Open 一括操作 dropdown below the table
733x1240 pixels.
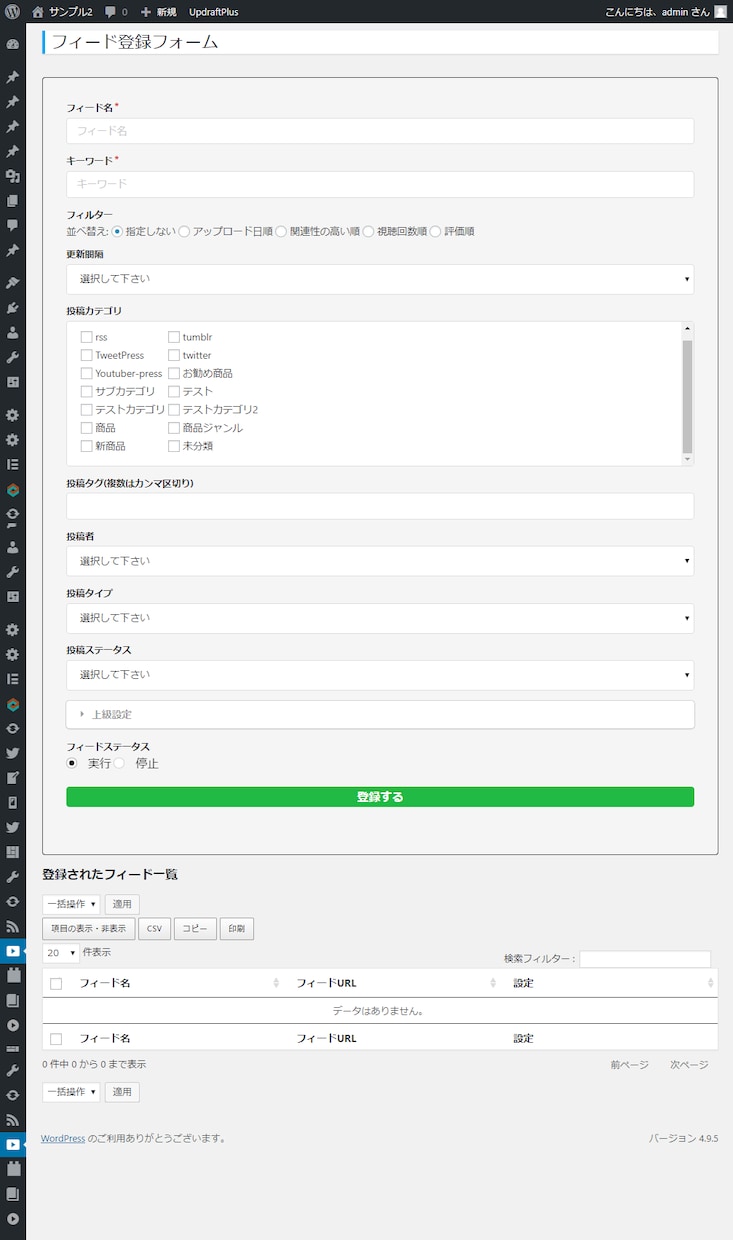pyautogui.click(x=71, y=1092)
